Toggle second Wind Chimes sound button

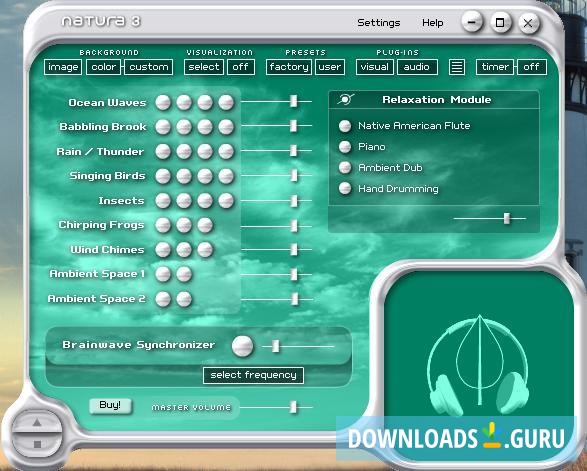pyautogui.click(x=184, y=250)
